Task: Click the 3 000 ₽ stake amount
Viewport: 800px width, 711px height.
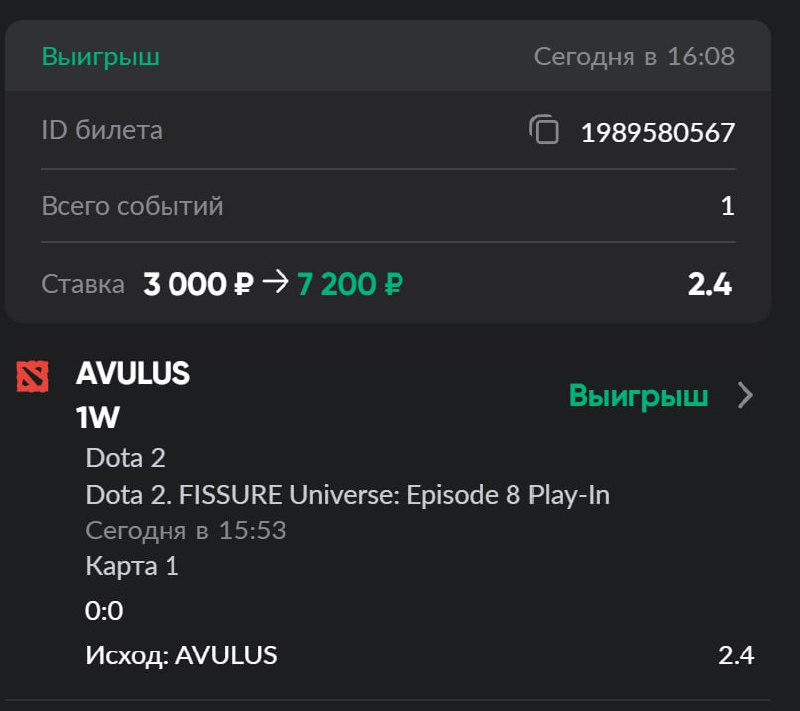Action: point(198,285)
